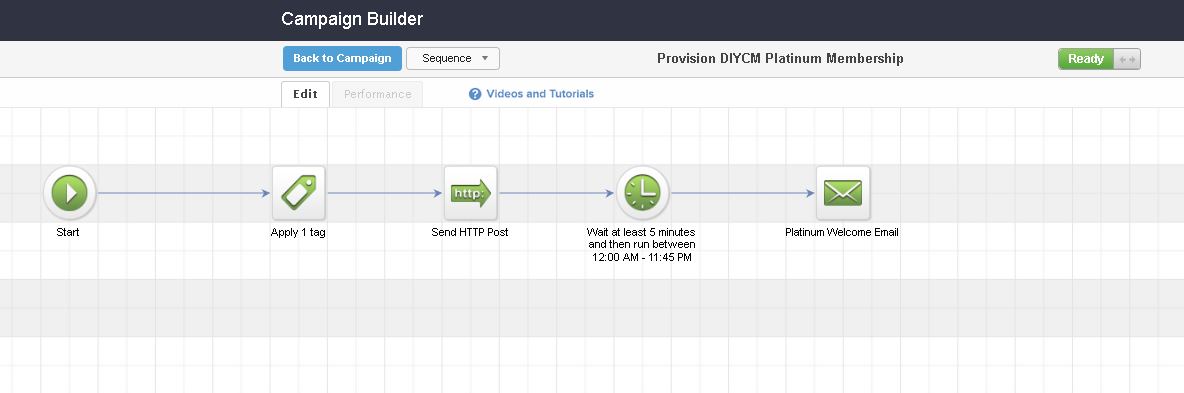Go back using Back to Campaign
Viewport: 1184px width, 393px height.
[342, 58]
